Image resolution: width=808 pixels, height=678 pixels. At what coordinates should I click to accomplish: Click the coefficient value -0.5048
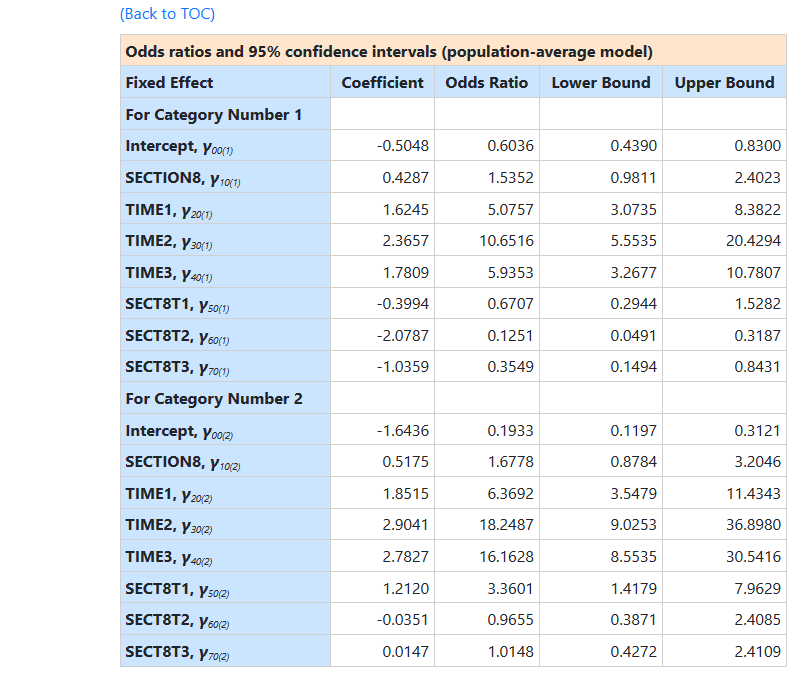point(403,146)
